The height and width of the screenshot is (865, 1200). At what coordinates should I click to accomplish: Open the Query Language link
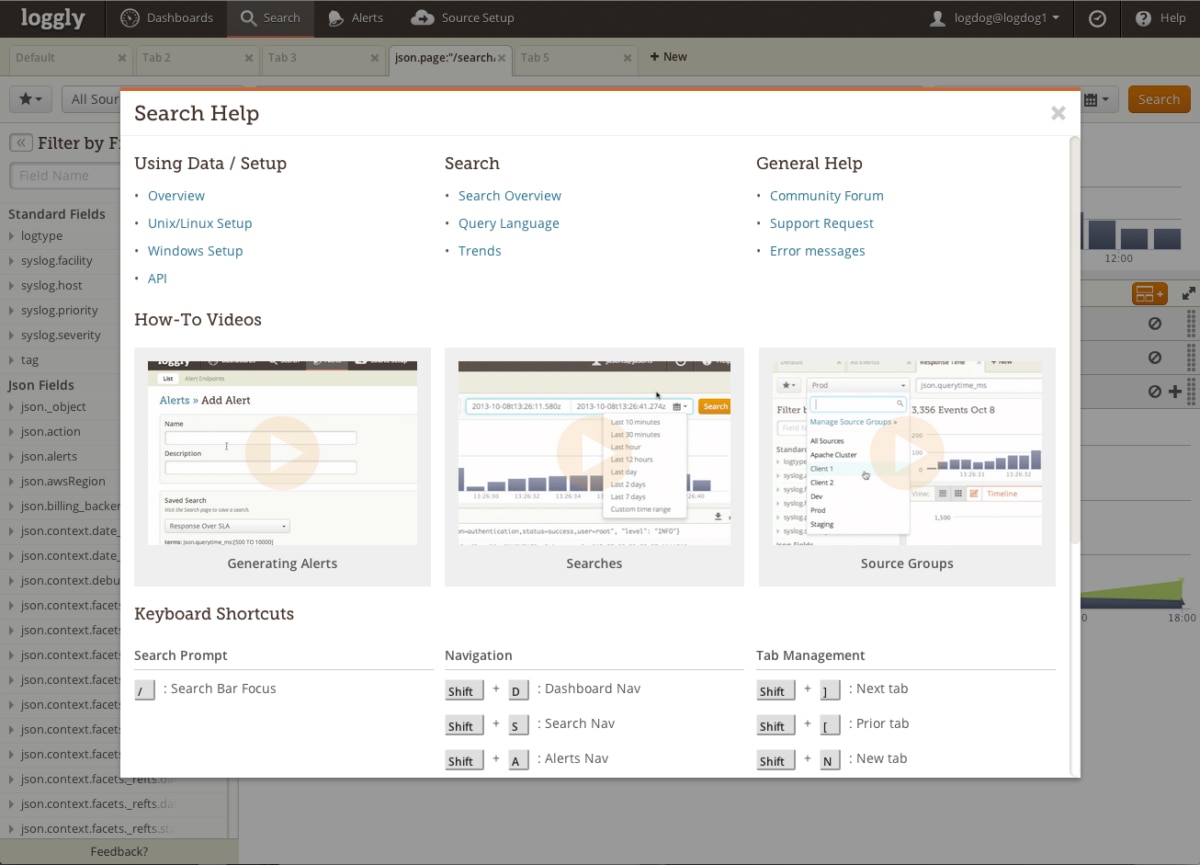[508, 223]
